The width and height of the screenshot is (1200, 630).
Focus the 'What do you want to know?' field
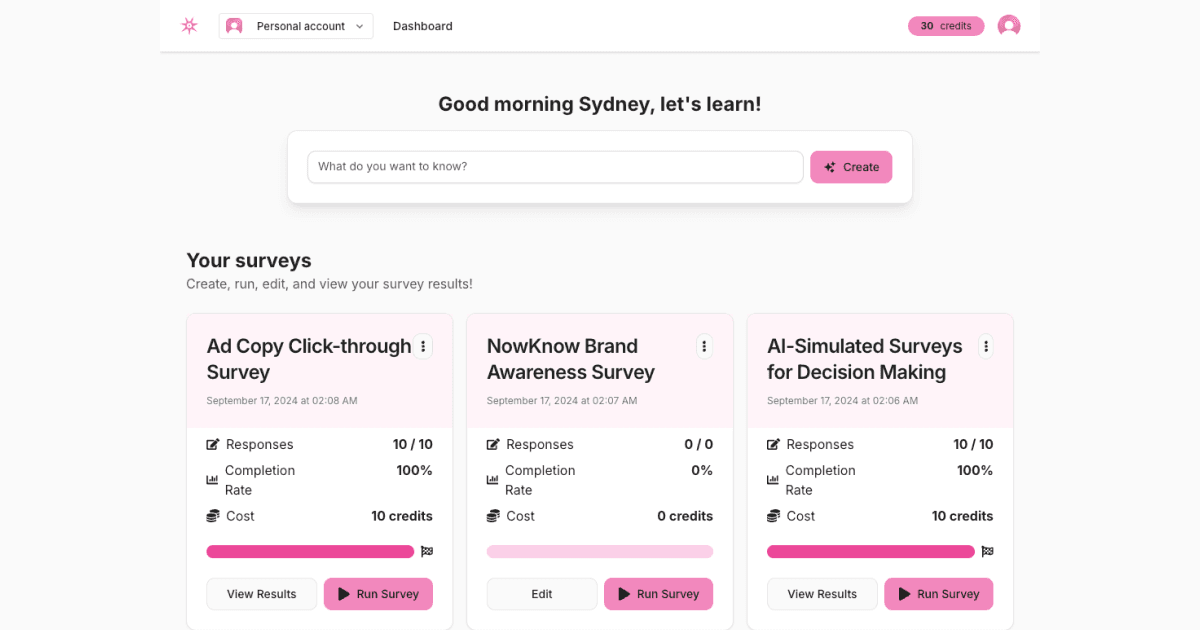click(555, 167)
